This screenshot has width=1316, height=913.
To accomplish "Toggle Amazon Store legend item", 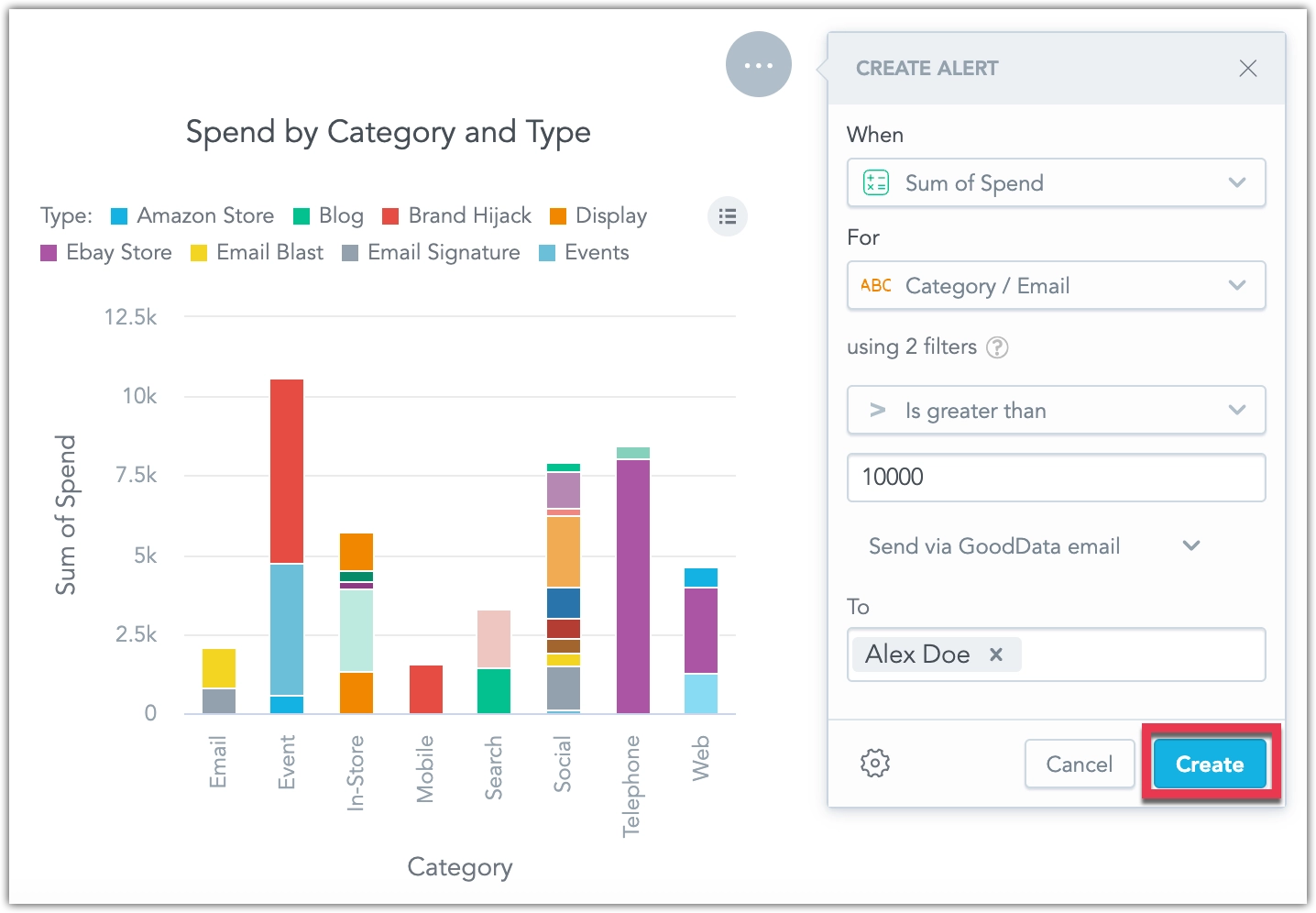I will click(x=192, y=215).
